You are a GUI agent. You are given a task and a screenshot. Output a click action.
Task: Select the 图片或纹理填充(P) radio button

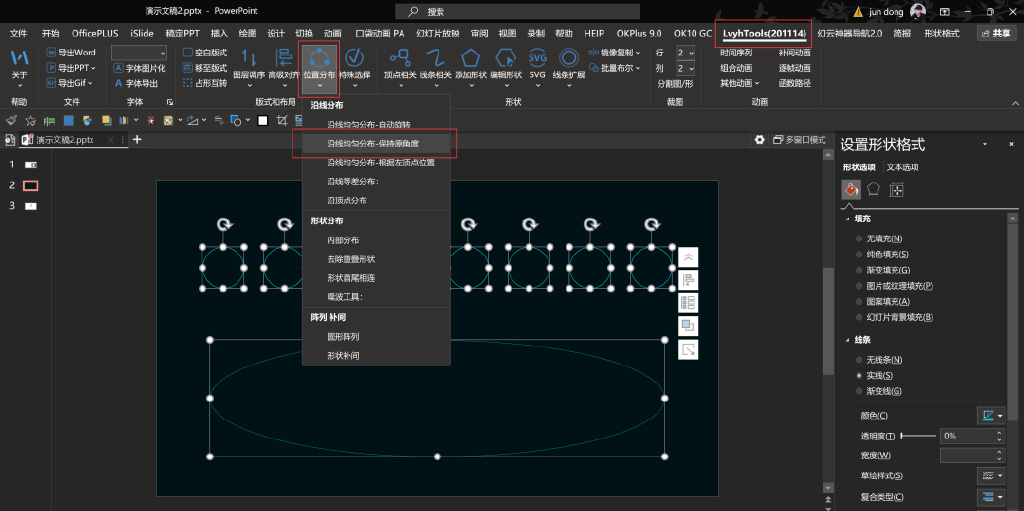point(859,286)
